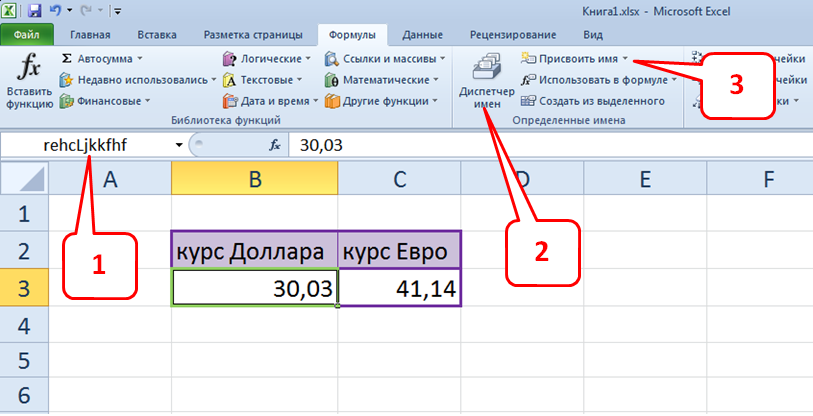
Task: Click the Undo arrow in quick access toolbar
Action: [57, 11]
